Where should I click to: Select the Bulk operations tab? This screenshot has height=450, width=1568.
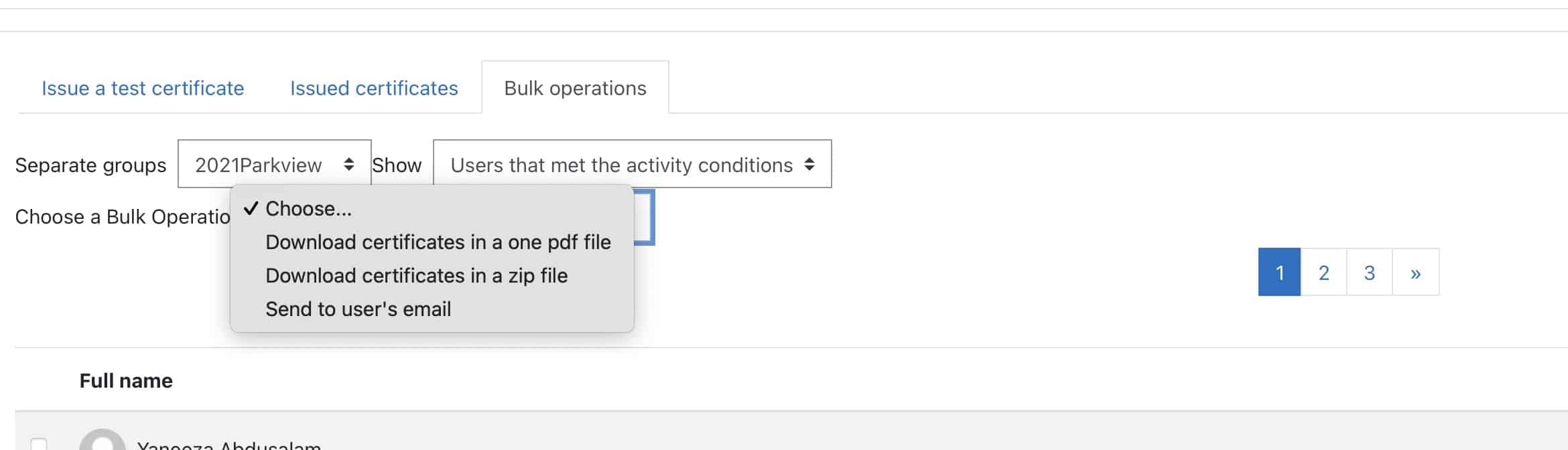pyautogui.click(x=575, y=88)
